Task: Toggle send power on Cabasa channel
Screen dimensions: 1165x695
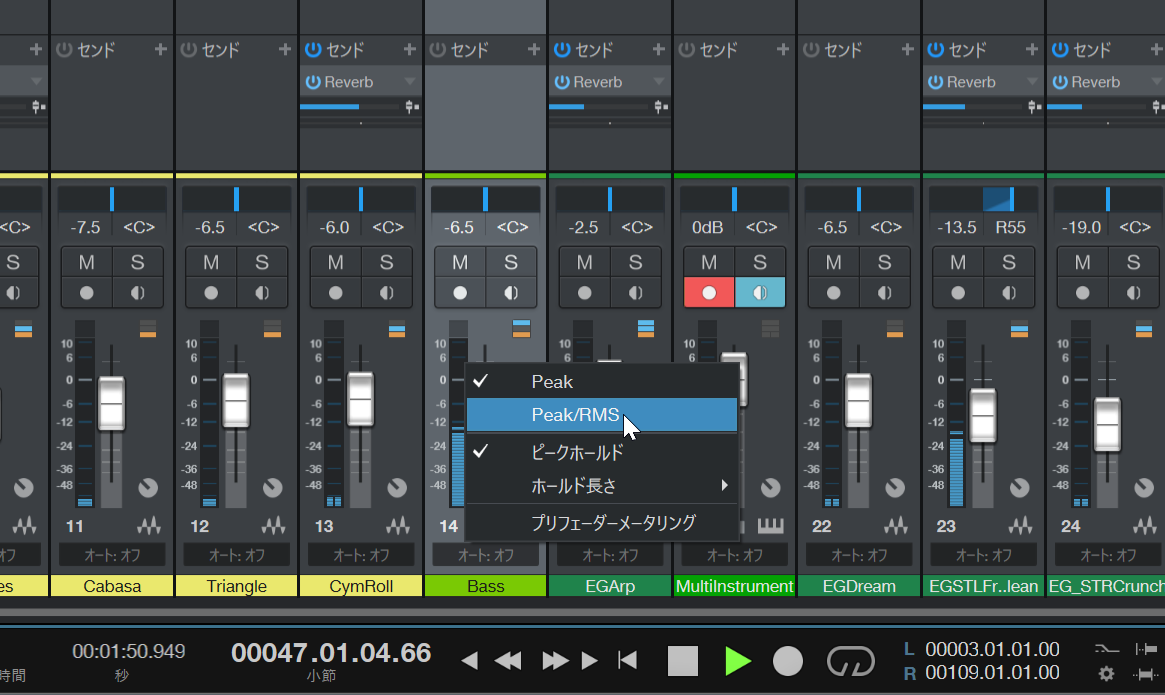Action: coord(64,50)
